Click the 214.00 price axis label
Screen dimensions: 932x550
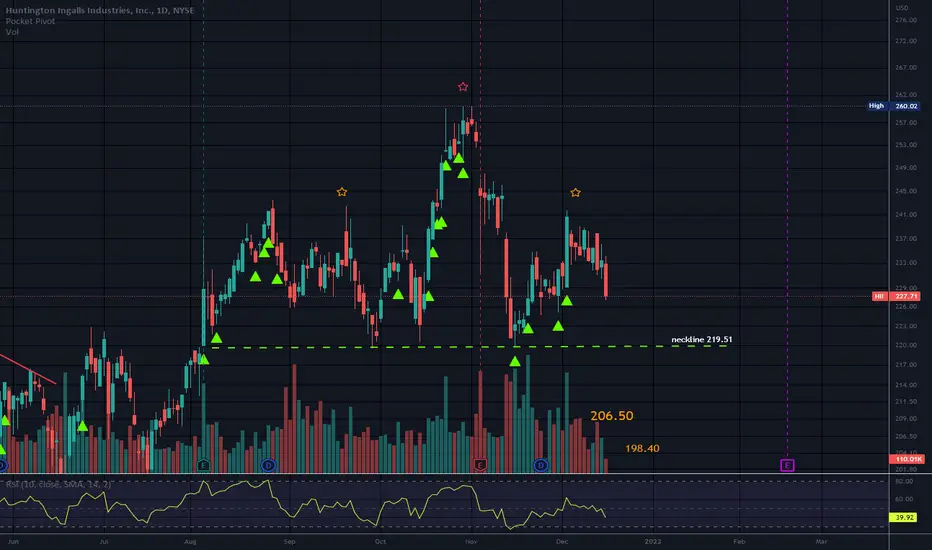click(x=906, y=385)
